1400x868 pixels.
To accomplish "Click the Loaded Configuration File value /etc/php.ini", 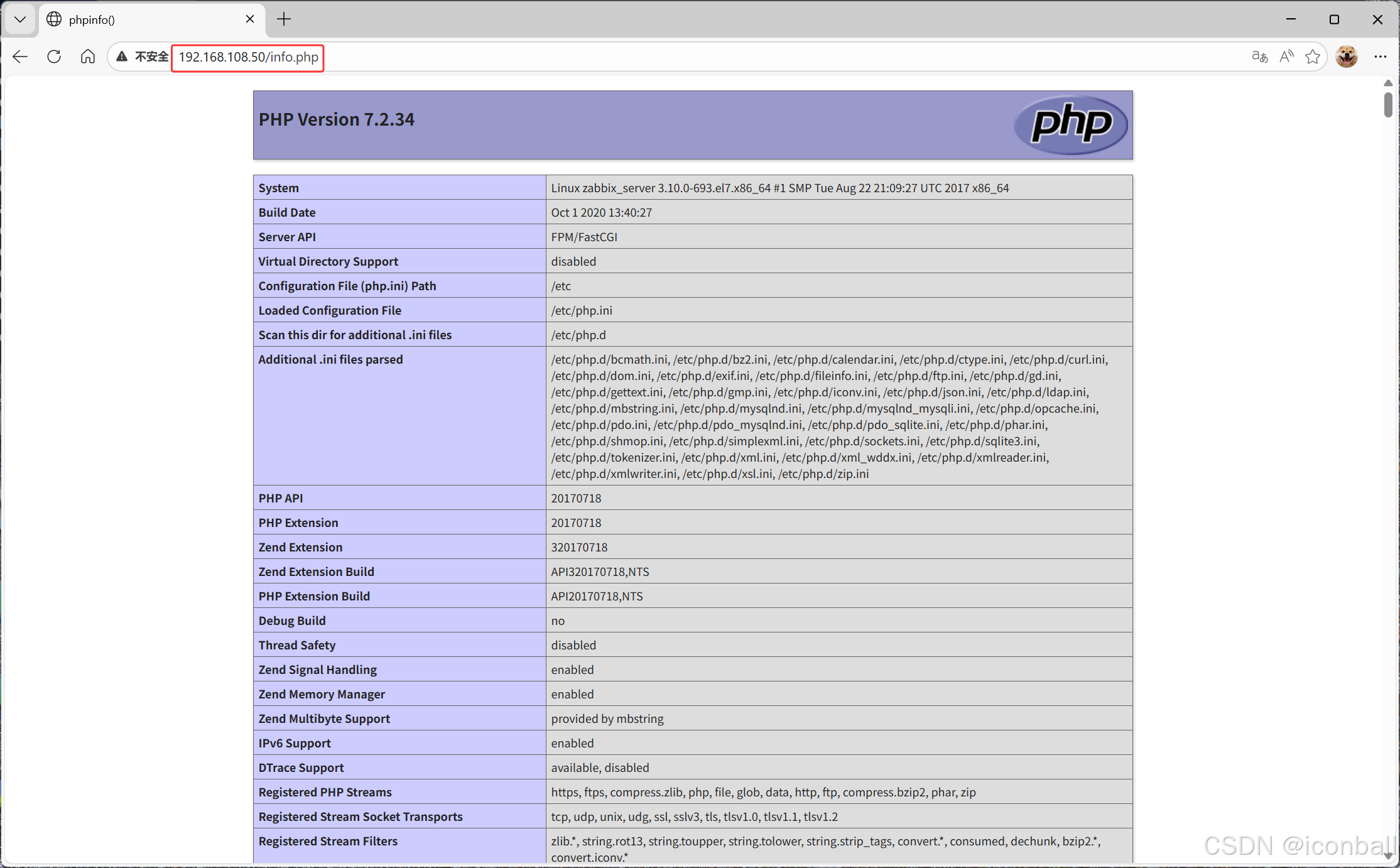I will (x=582, y=310).
